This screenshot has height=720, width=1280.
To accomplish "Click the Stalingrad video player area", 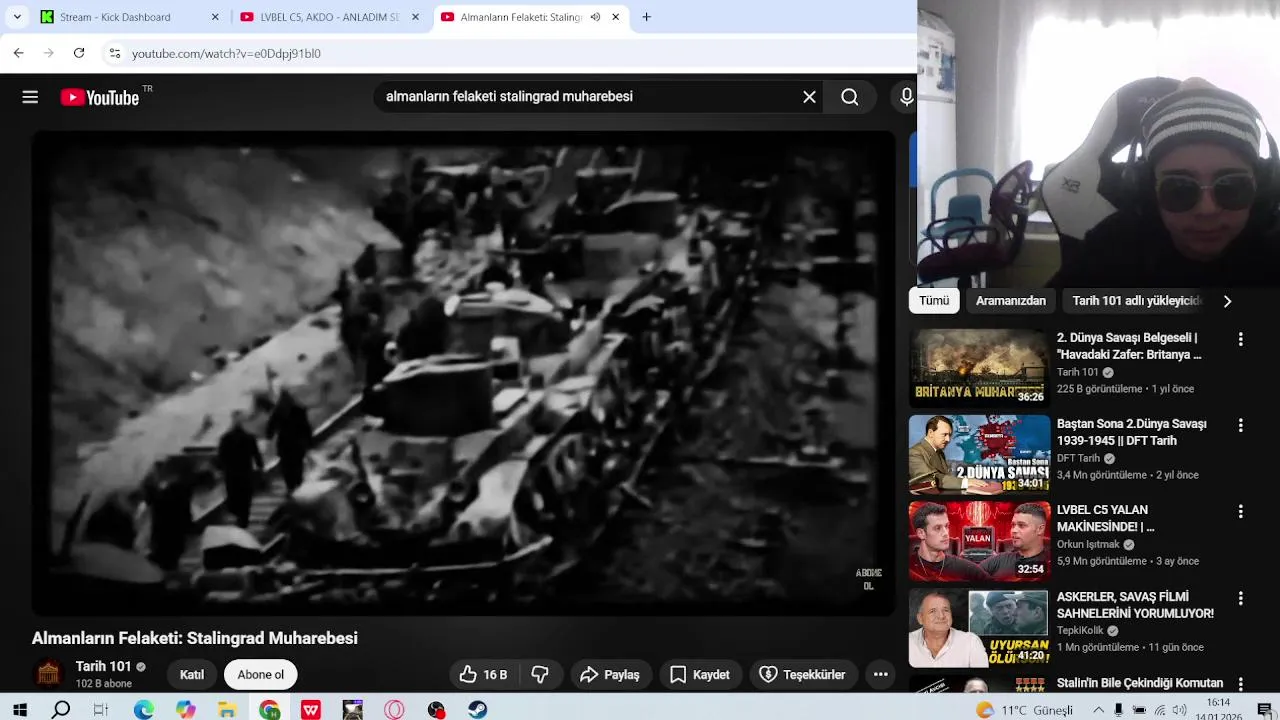I will tap(463, 373).
